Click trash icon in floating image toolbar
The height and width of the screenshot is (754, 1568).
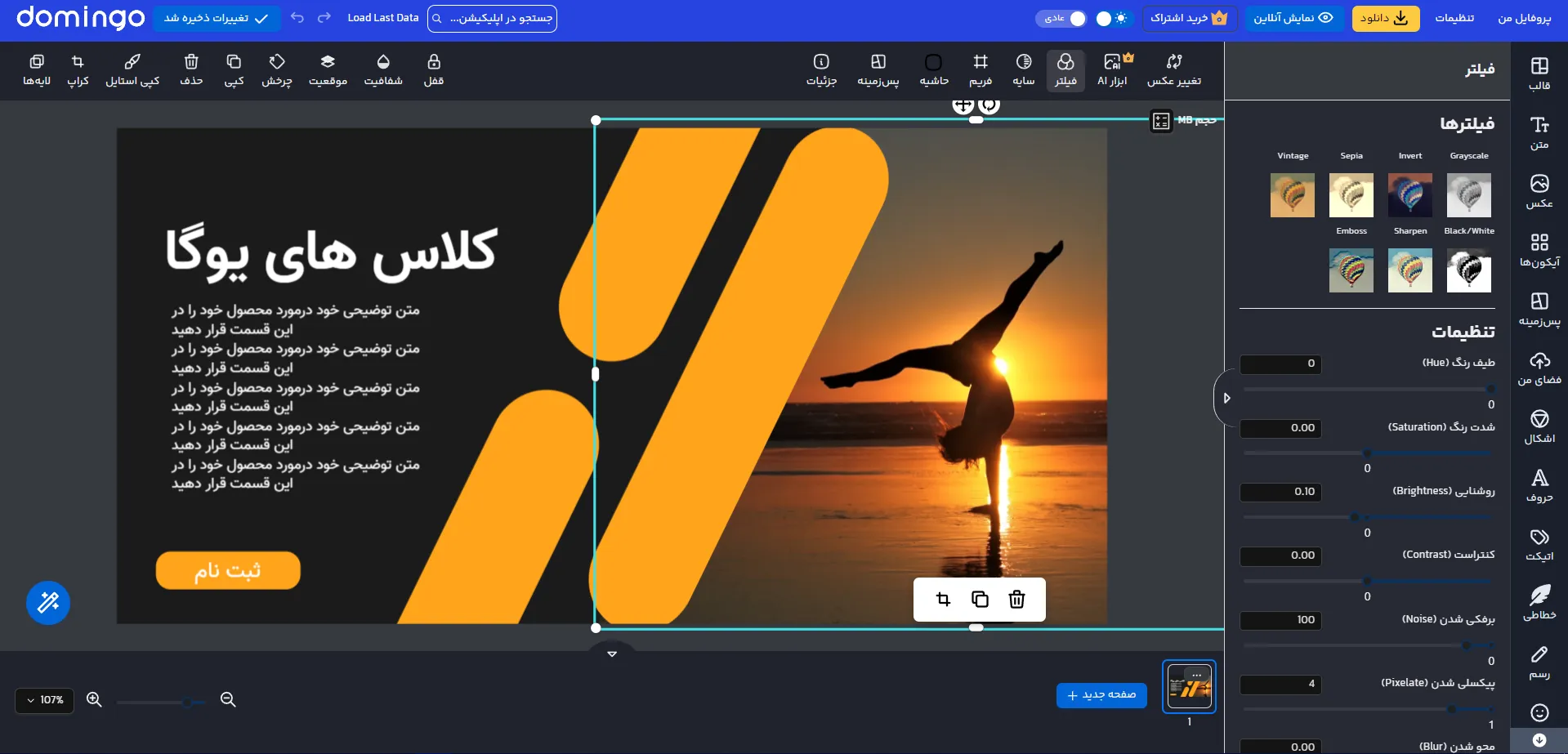point(1016,600)
